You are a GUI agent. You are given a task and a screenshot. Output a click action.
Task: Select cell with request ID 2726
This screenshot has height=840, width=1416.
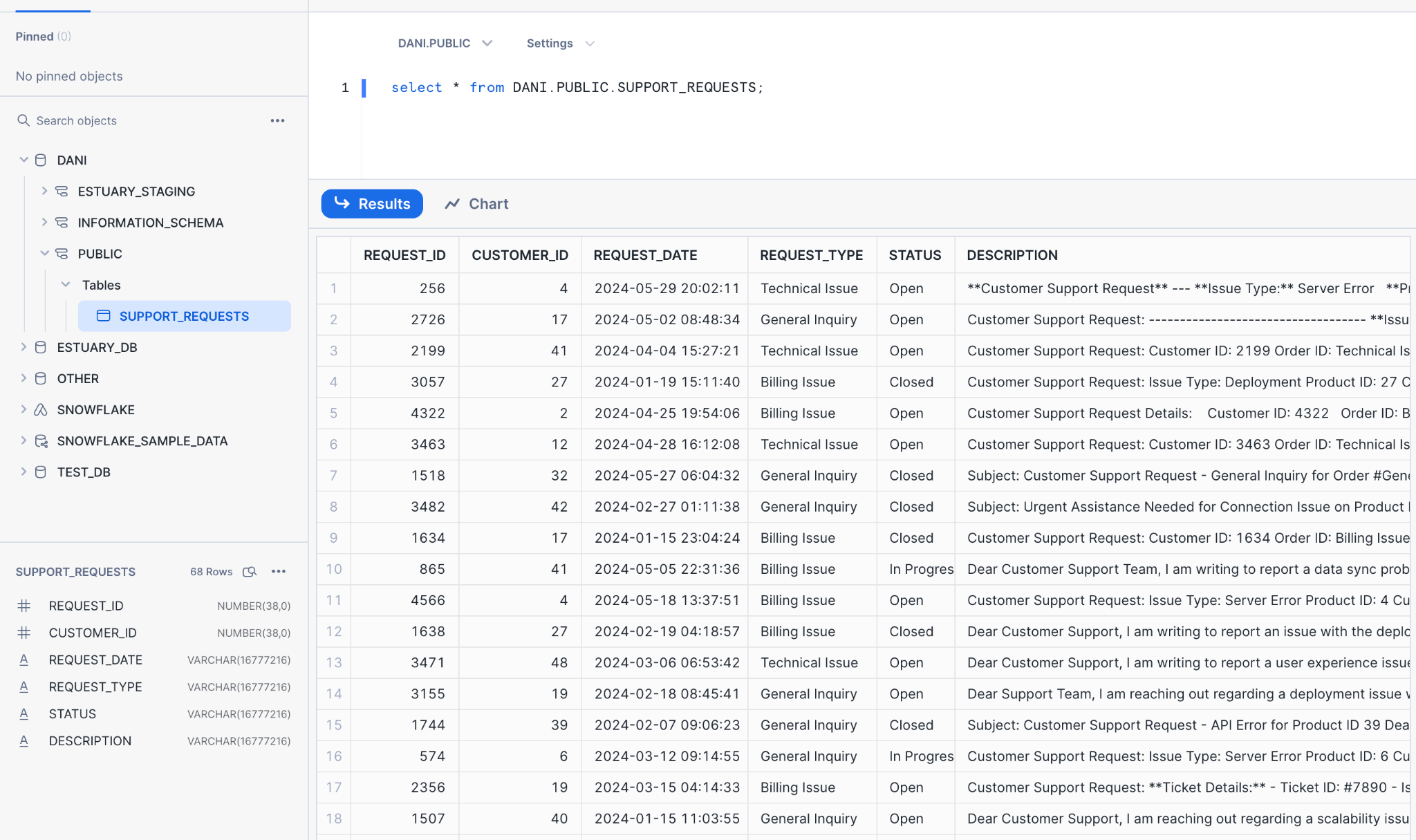pos(404,319)
